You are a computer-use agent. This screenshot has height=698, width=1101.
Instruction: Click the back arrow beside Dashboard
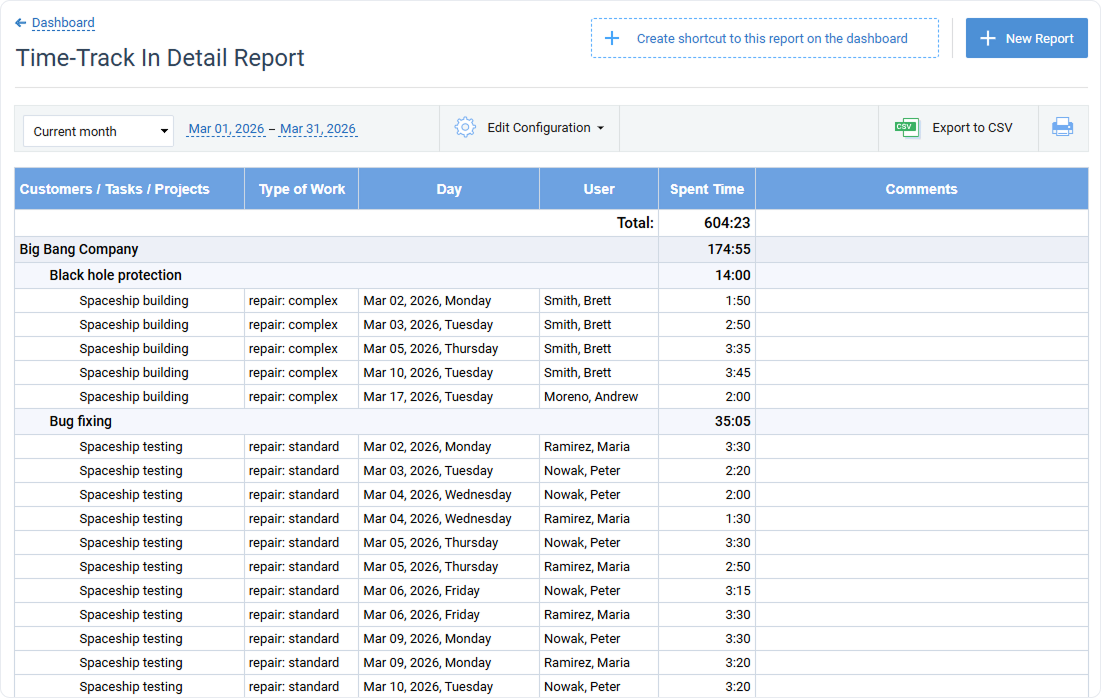click(20, 22)
